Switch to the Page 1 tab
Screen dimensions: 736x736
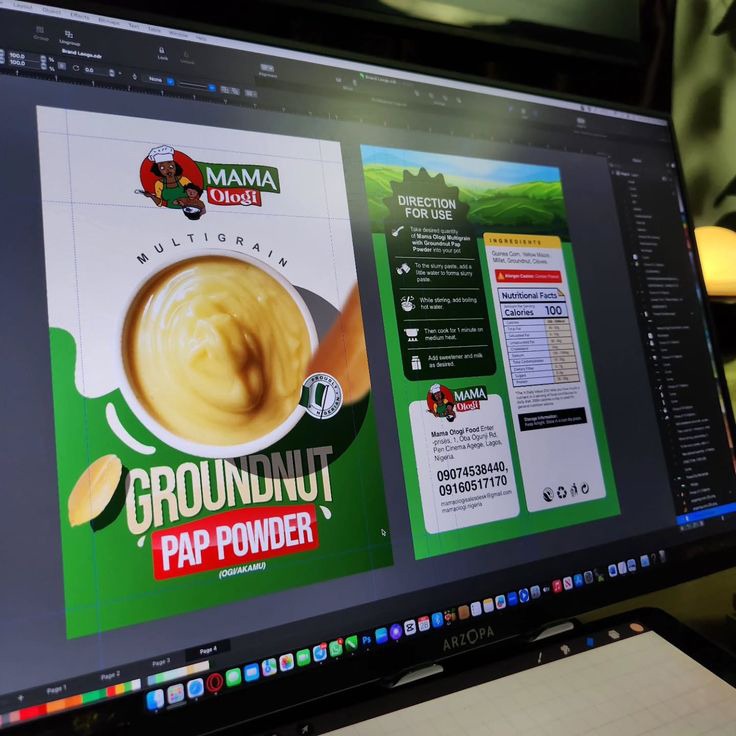click(x=56, y=689)
